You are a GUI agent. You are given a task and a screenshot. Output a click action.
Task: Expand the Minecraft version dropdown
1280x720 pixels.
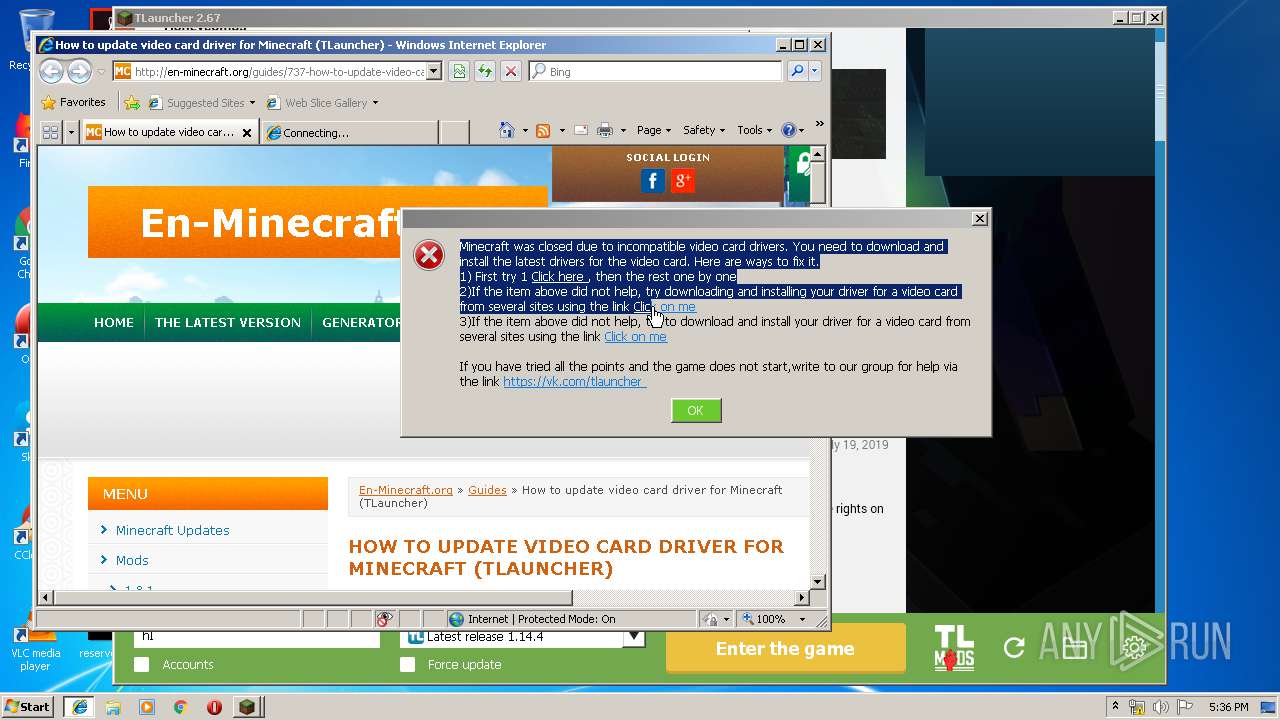(633, 637)
